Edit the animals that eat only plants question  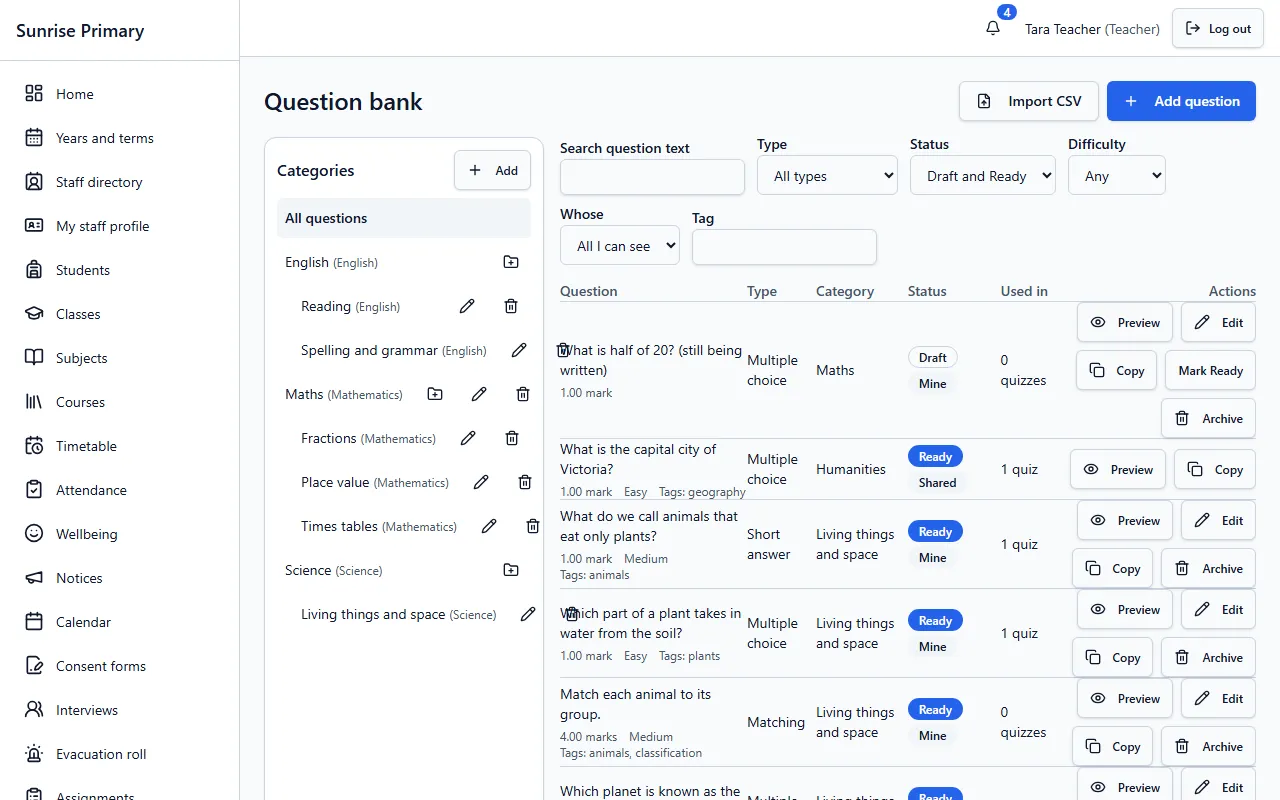(x=1218, y=520)
